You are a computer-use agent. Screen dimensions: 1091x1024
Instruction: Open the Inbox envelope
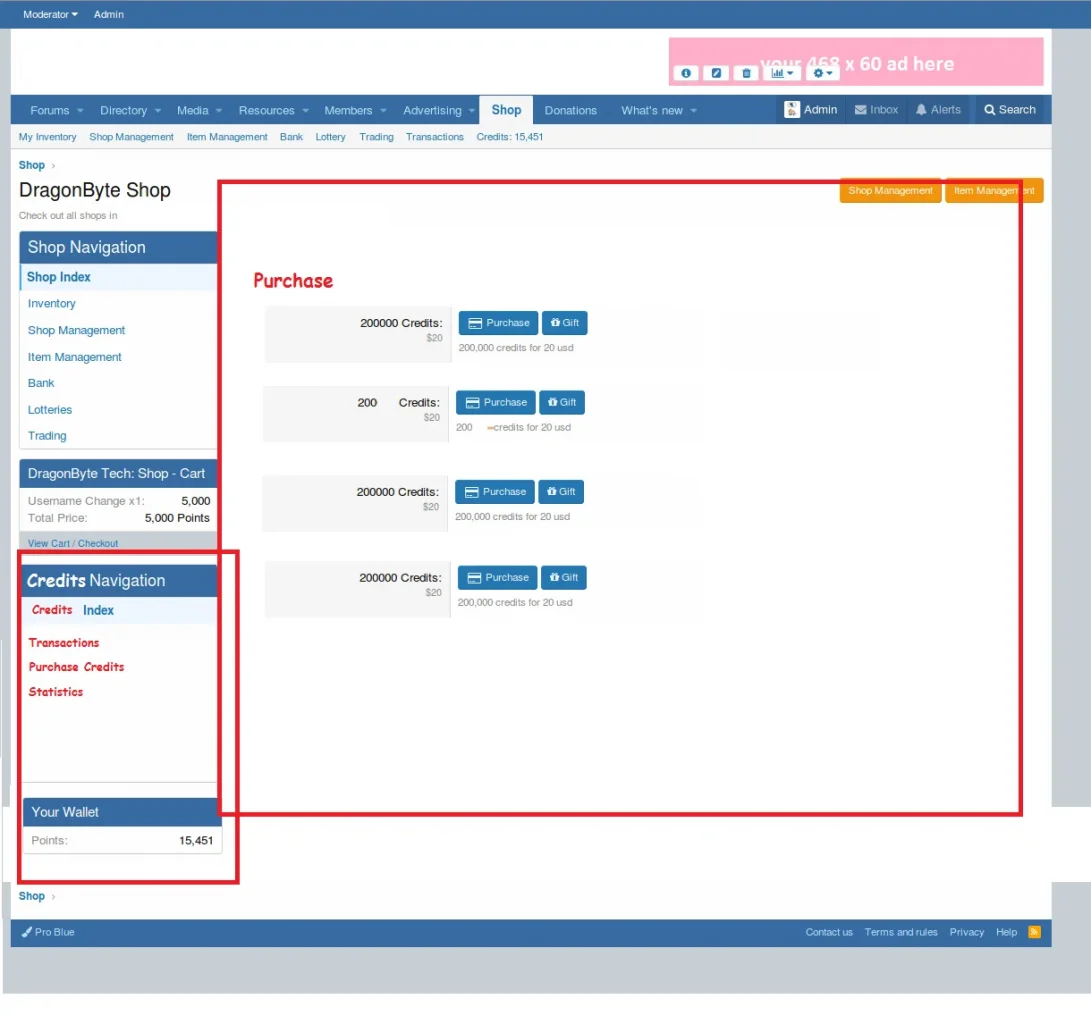(x=877, y=110)
